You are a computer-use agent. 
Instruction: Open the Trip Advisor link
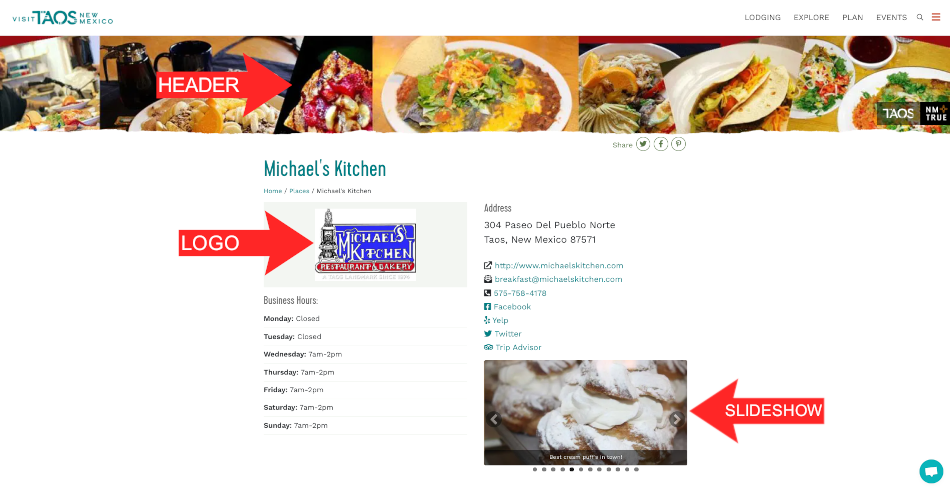click(x=518, y=347)
